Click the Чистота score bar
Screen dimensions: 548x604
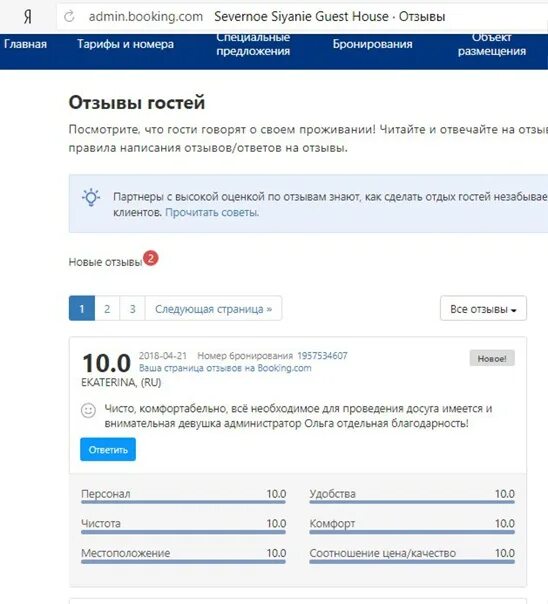point(183,532)
